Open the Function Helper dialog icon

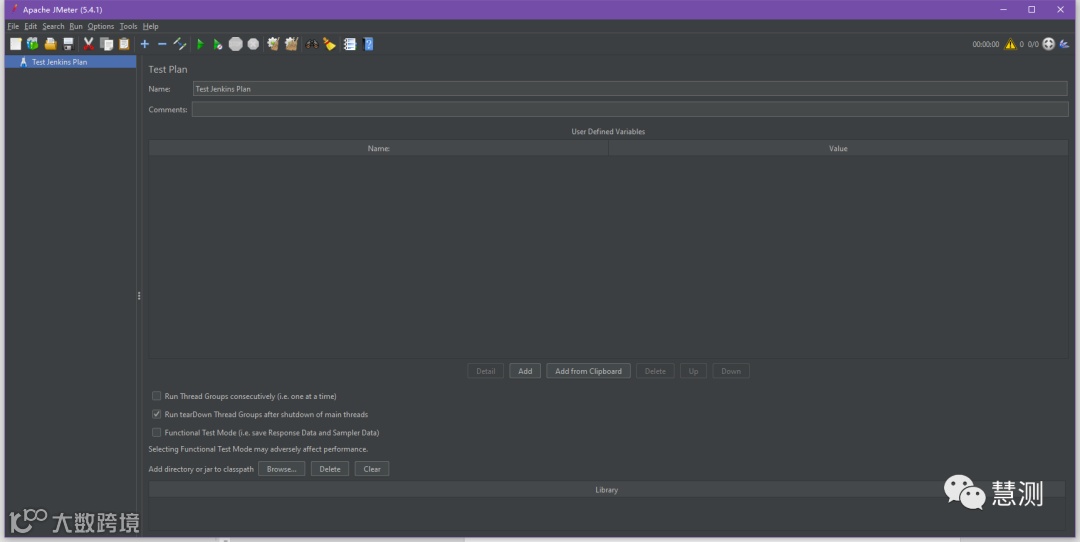[x=349, y=44]
